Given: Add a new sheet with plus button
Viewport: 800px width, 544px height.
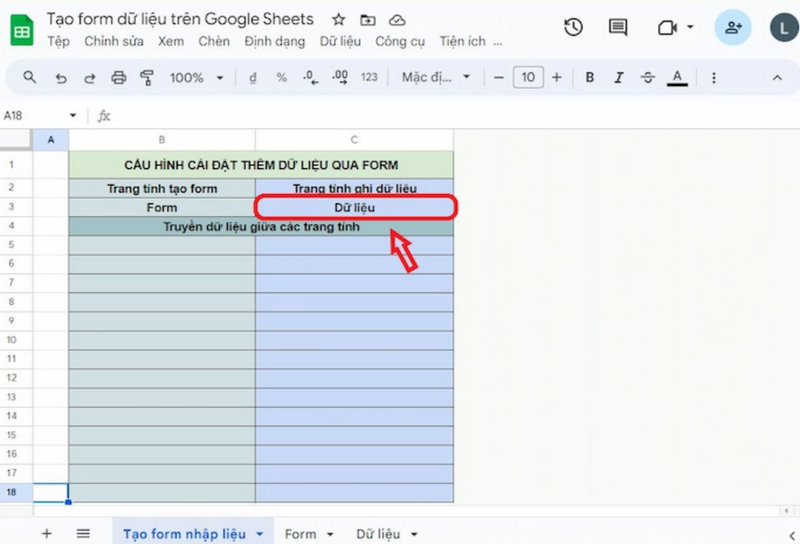Looking at the screenshot, I should (46, 534).
